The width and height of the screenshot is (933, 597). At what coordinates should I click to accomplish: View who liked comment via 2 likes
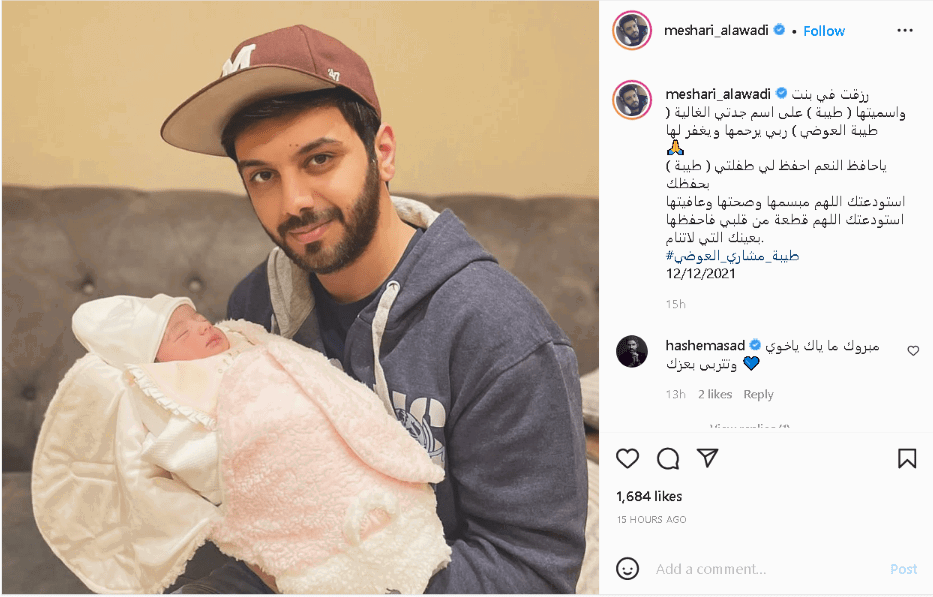(x=715, y=394)
